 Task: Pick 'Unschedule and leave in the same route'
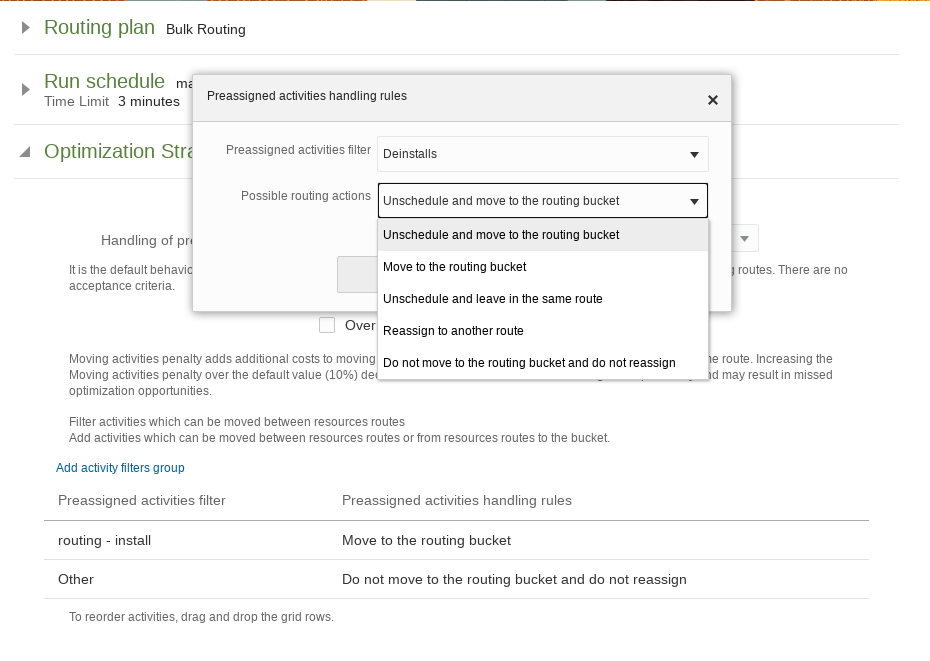coord(492,299)
